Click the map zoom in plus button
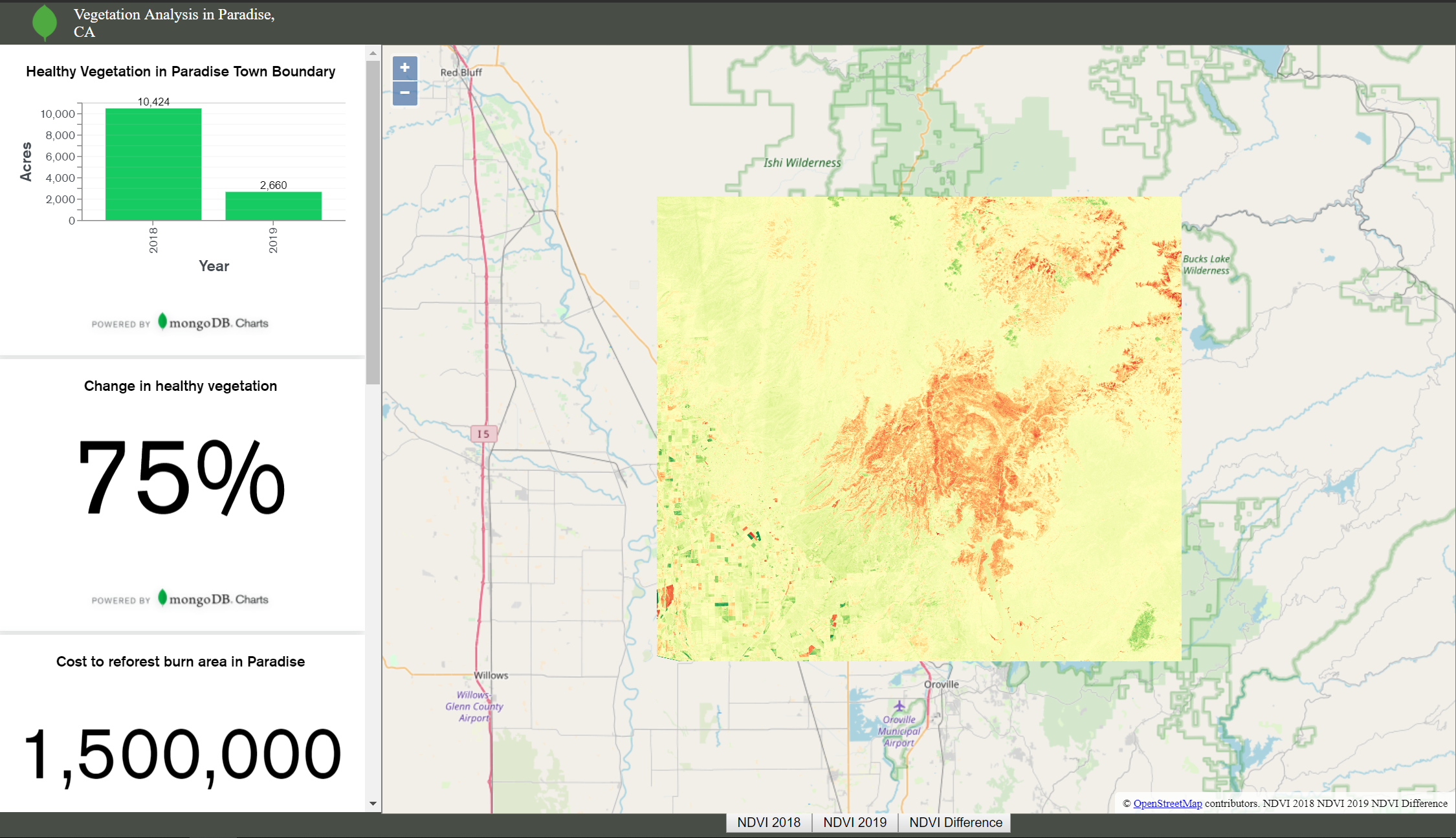Screen dimensions: 1456x838 [404, 68]
